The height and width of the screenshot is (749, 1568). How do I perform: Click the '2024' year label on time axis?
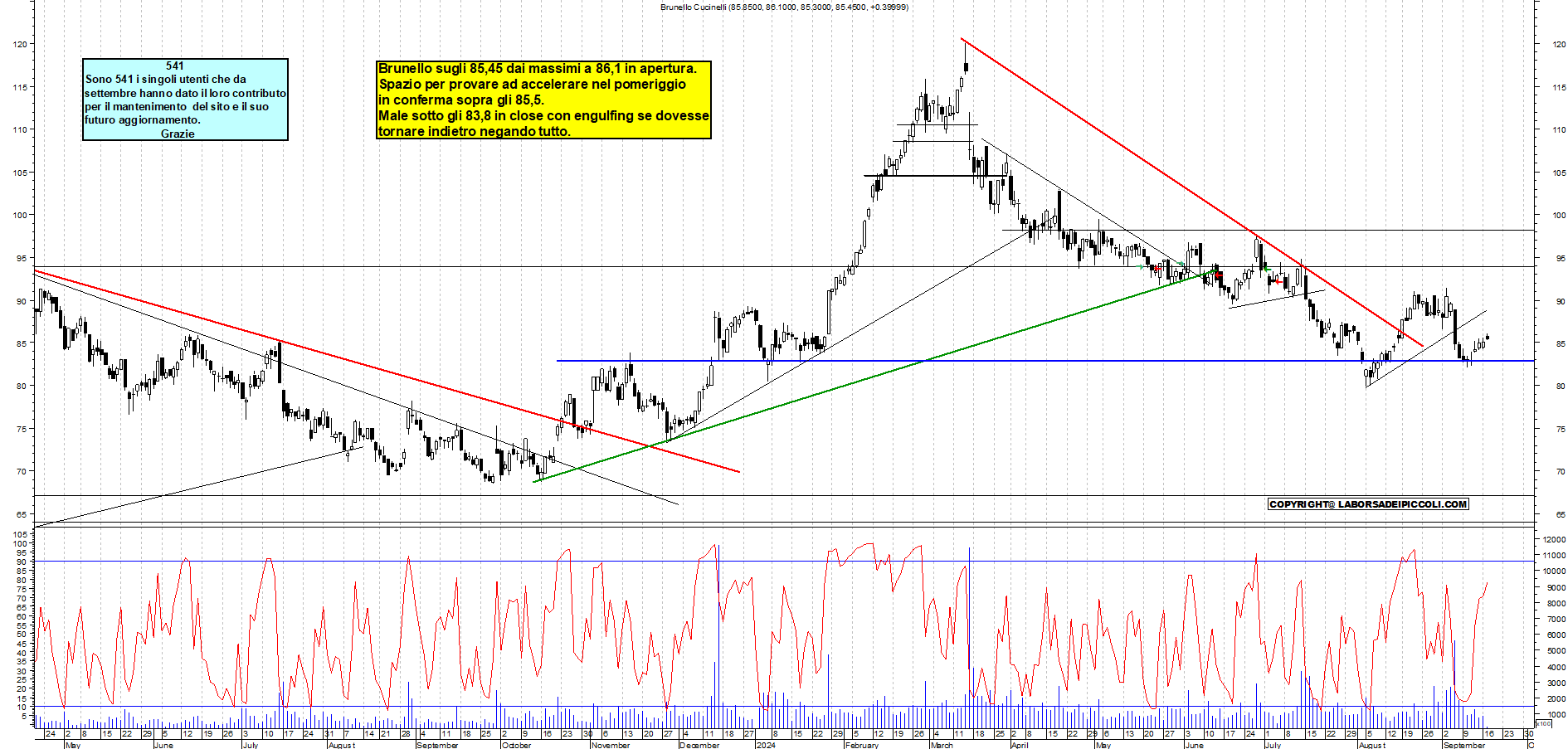tap(766, 745)
